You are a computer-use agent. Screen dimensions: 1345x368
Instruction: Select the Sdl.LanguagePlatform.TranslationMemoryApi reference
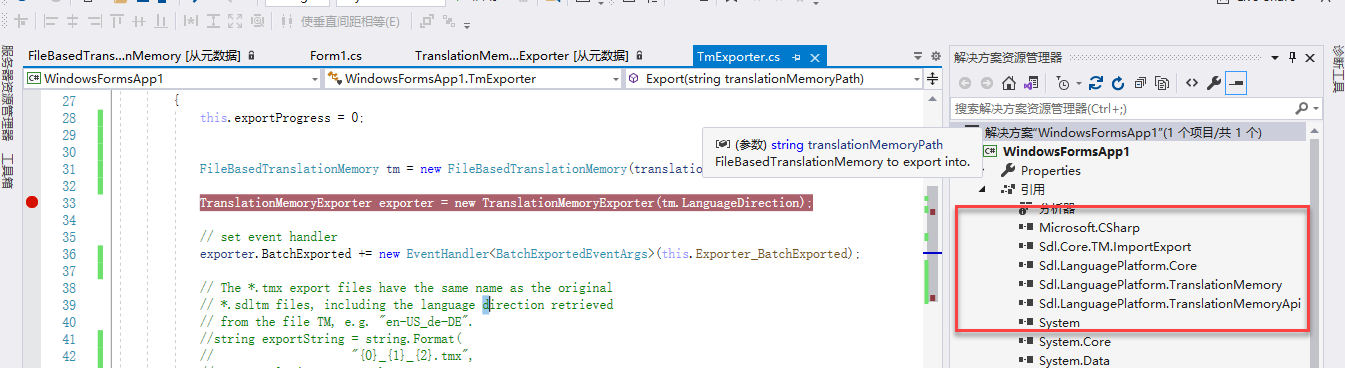1169,303
